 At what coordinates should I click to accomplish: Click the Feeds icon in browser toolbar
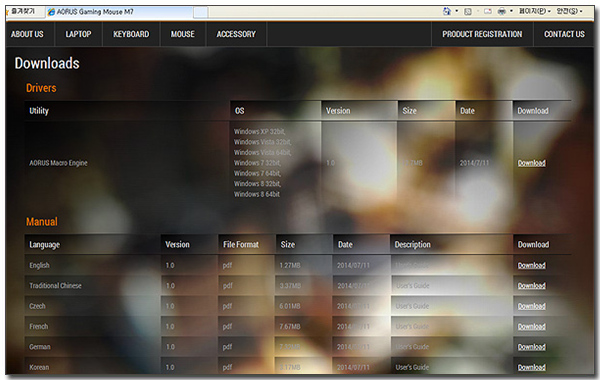point(468,11)
